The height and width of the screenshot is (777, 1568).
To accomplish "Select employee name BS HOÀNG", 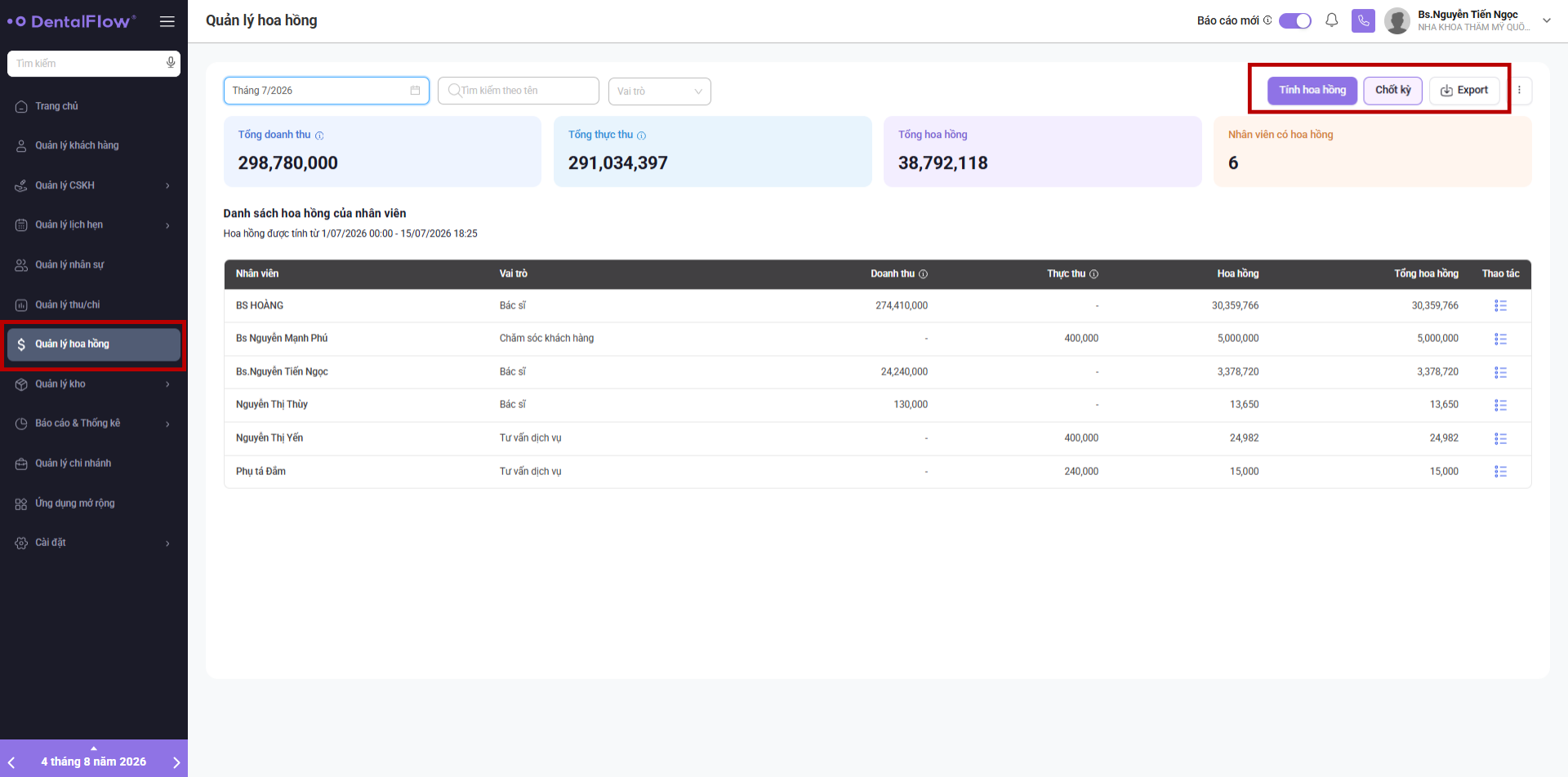I will [260, 306].
